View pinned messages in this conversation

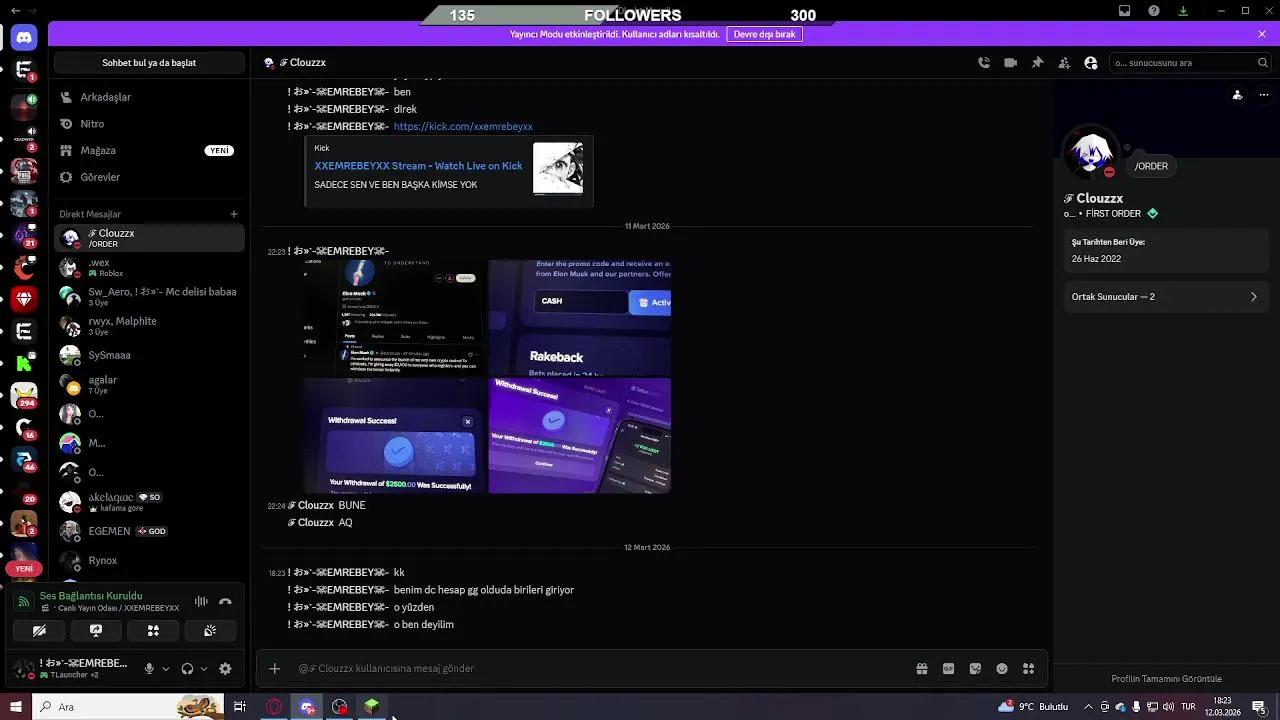click(x=1037, y=62)
